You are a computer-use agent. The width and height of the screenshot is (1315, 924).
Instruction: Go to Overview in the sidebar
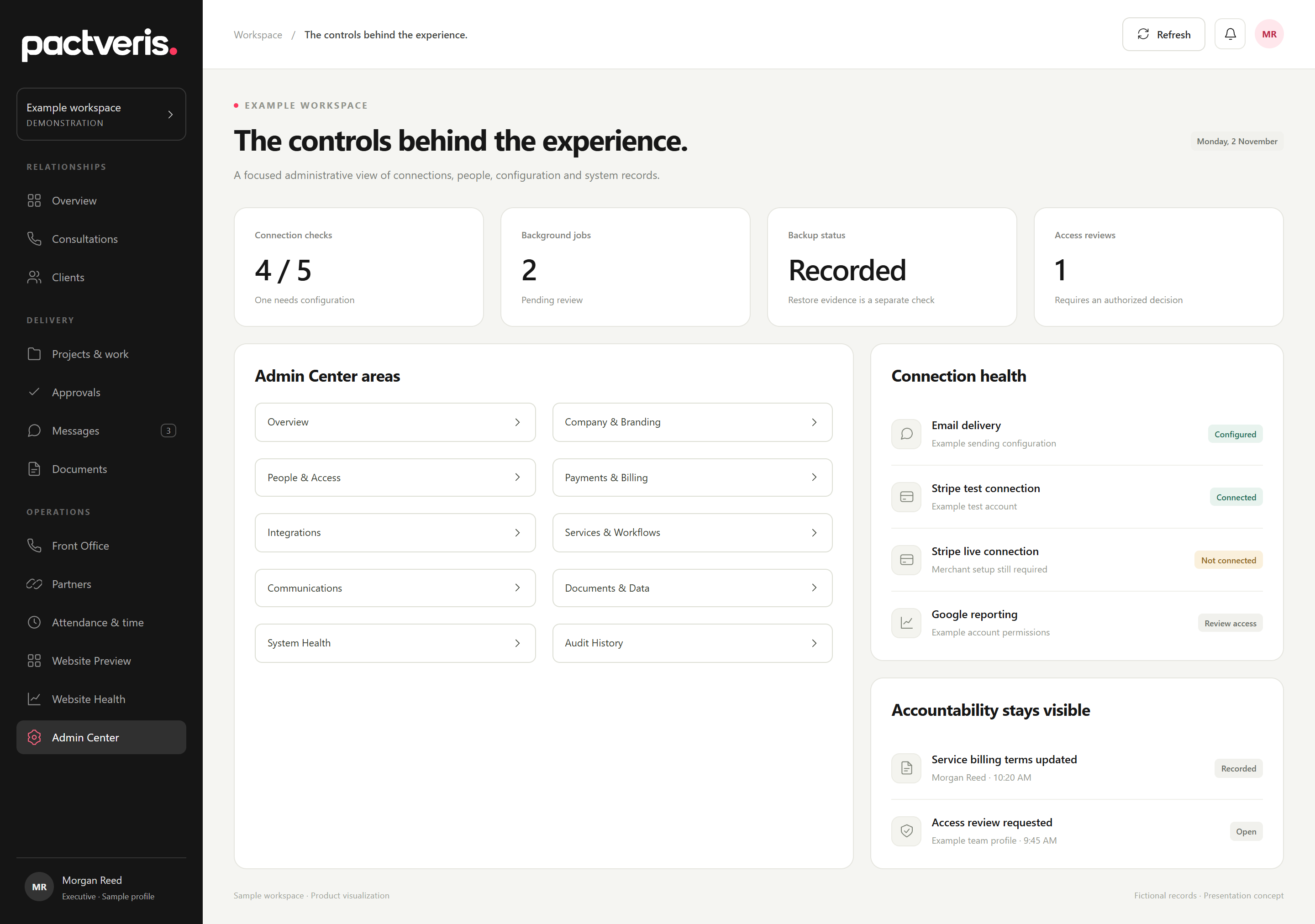point(101,200)
